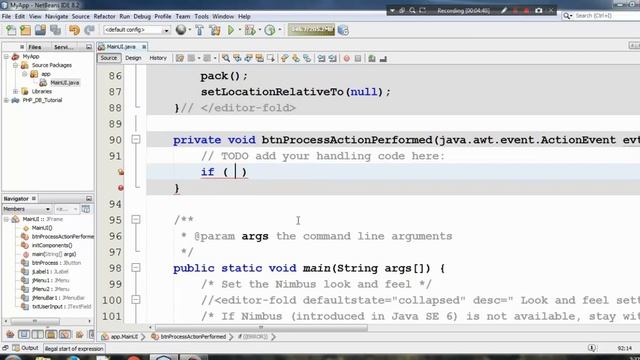Click the Find Next Occurrence editor icon
This screenshot has width=640, height=360.
point(248,58)
